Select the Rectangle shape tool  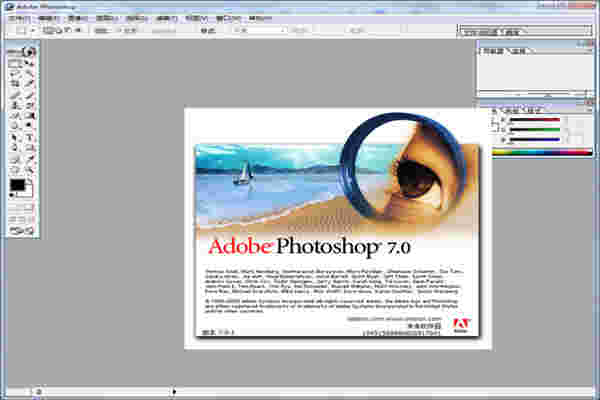point(29,147)
